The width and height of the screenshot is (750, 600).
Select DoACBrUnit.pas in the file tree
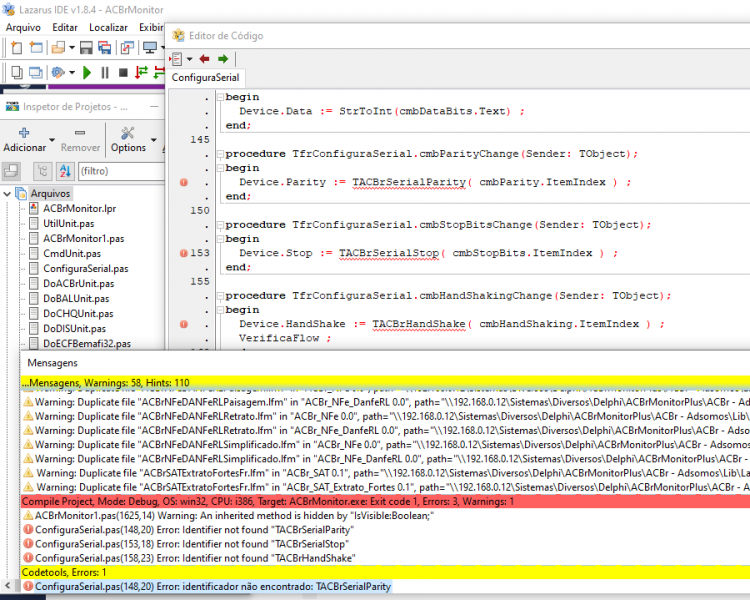point(78,283)
